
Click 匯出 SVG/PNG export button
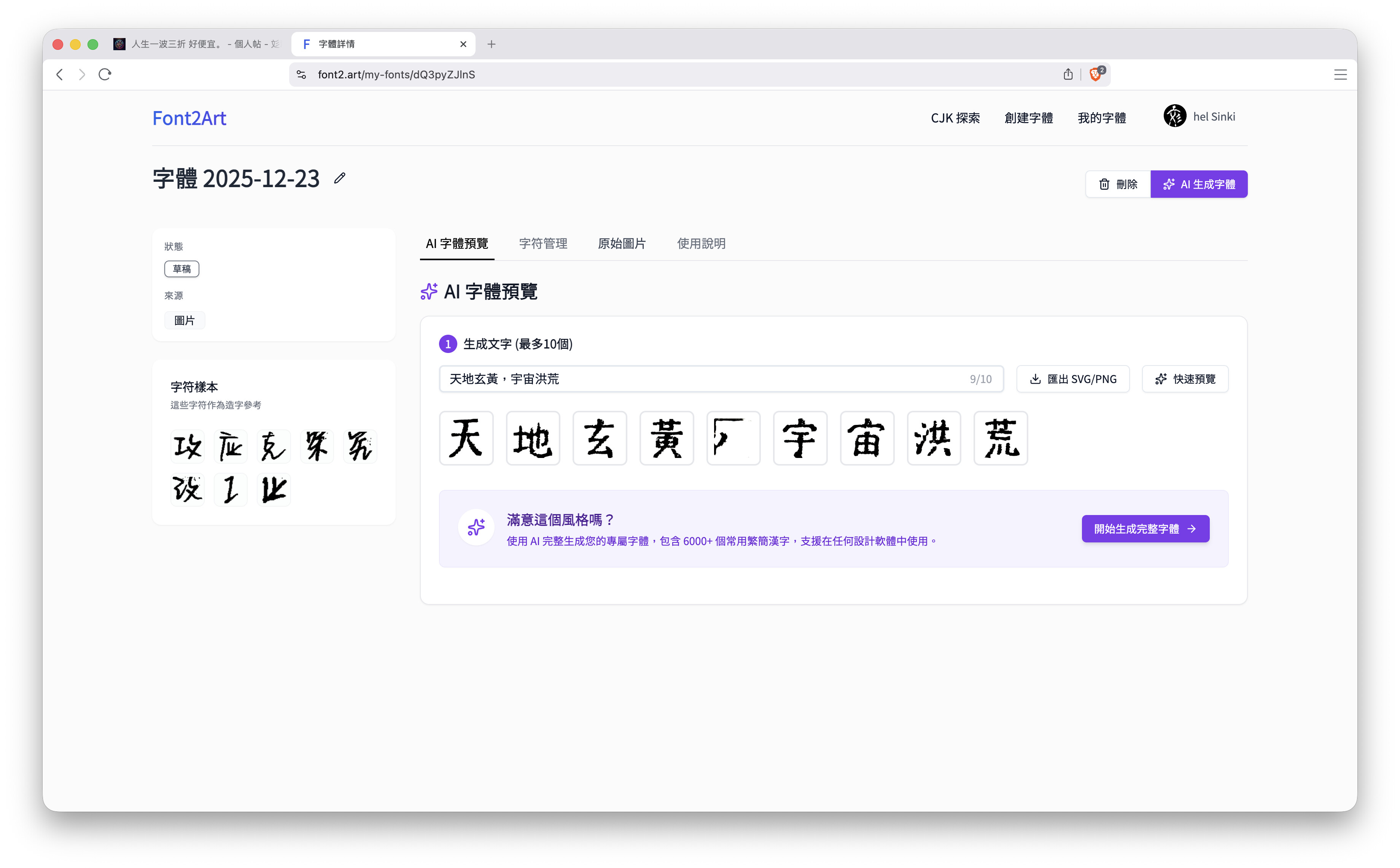pos(1073,379)
